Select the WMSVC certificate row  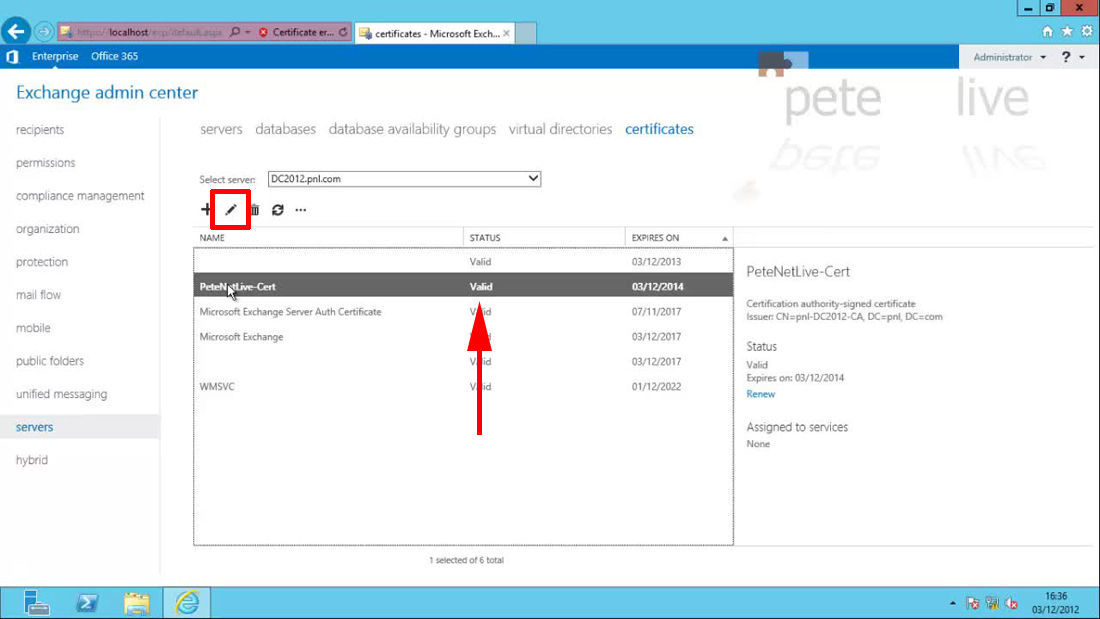click(x=463, y=387)
